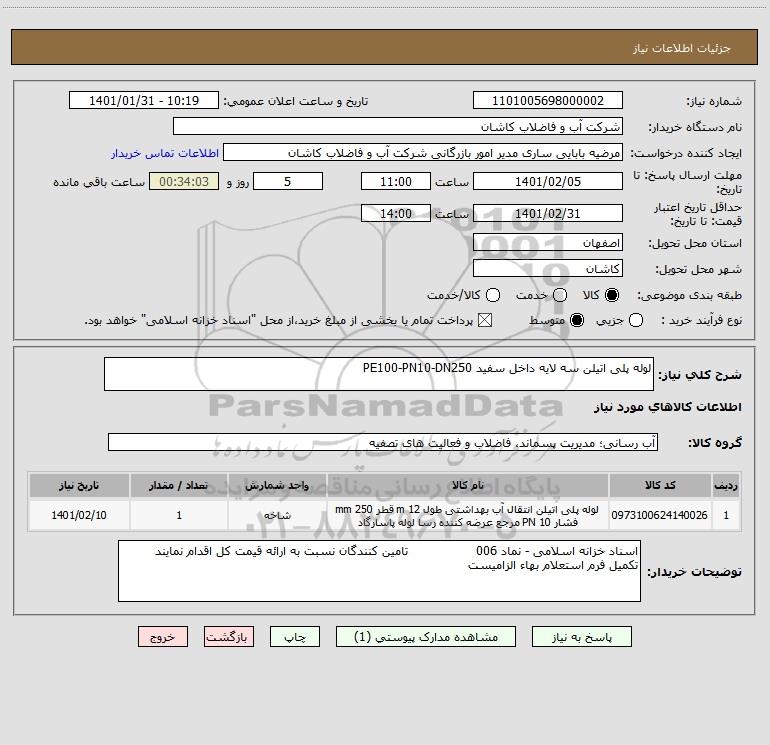Click the نام کالا column header
This screenshot has height=745, width=770.
(x=468, y=485)
